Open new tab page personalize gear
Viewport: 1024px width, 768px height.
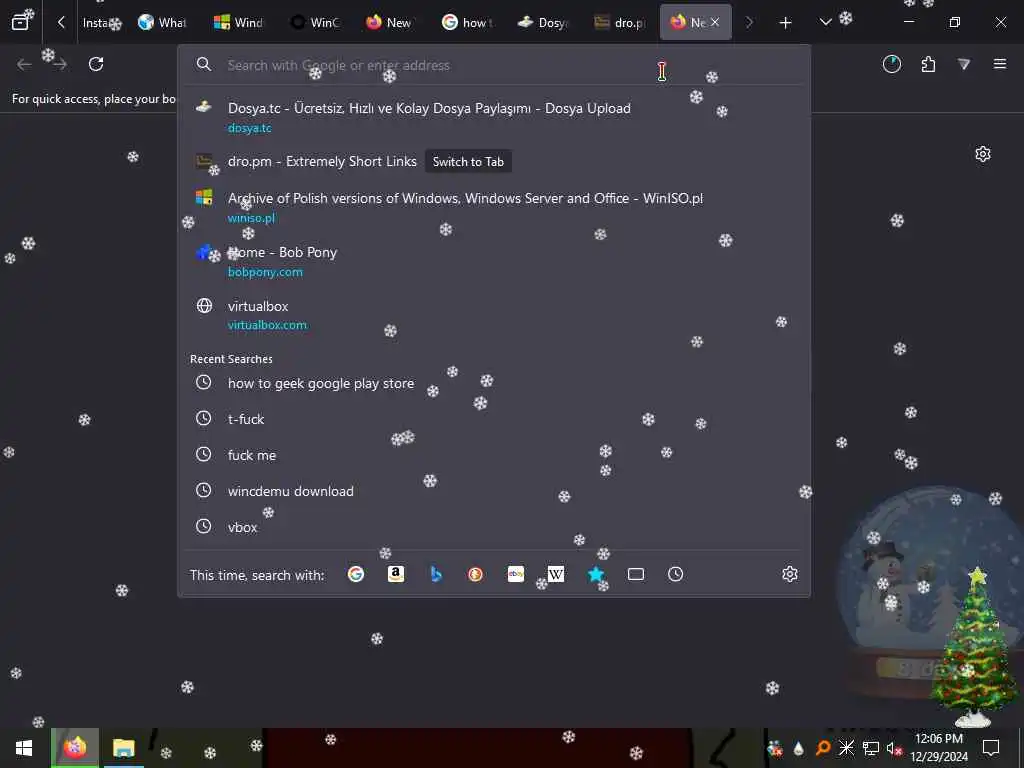983,154
